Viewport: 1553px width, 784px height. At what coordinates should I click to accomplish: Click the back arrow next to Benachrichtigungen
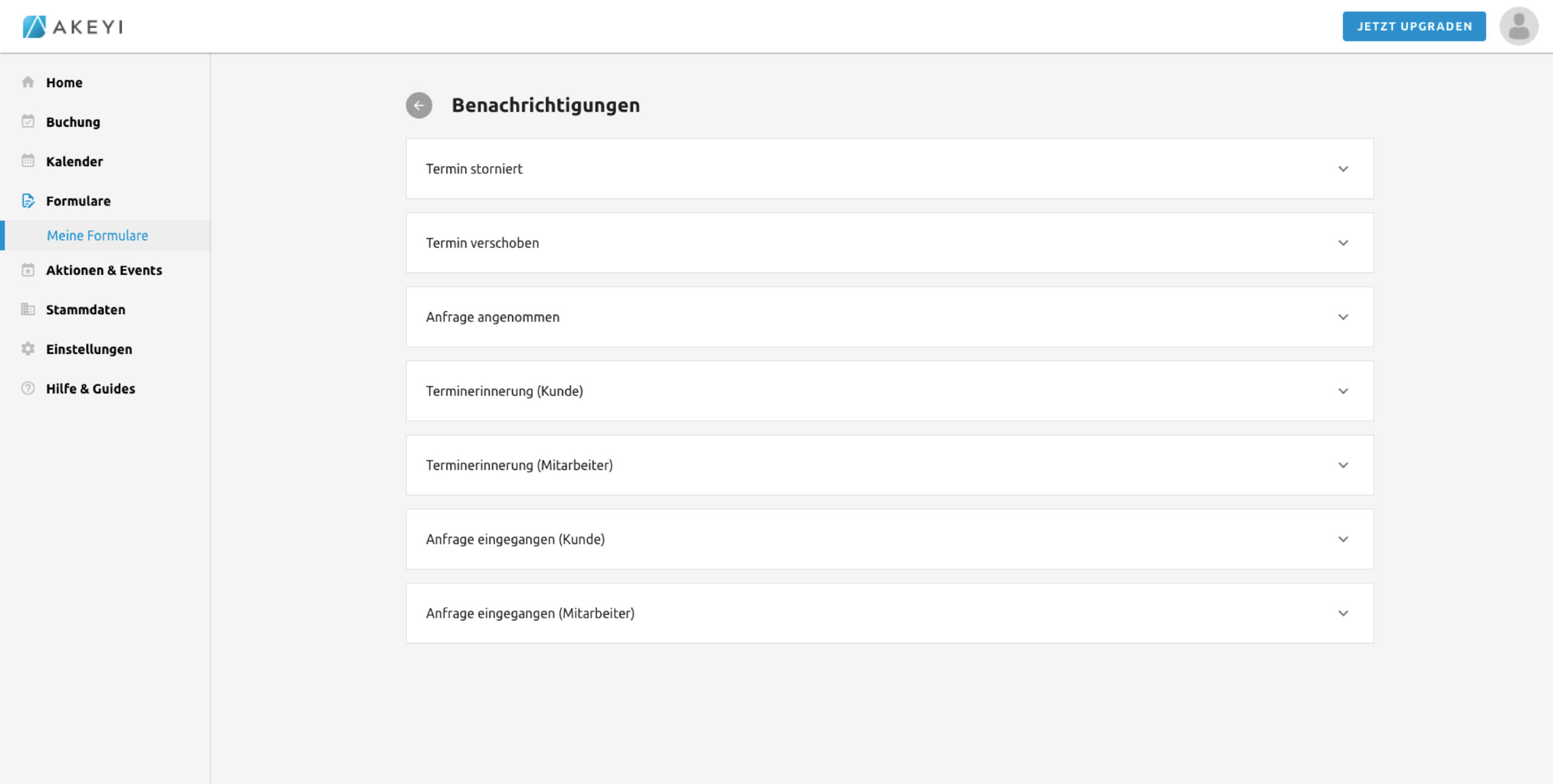[419, 106]
